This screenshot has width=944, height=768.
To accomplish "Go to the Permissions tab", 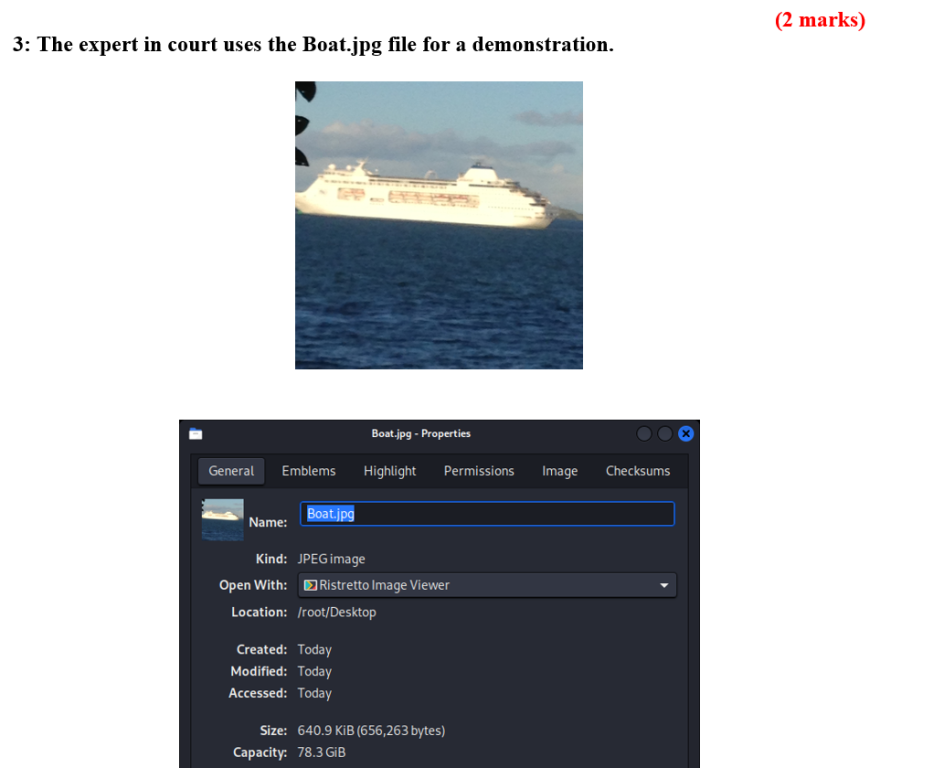I will (478, 471).
